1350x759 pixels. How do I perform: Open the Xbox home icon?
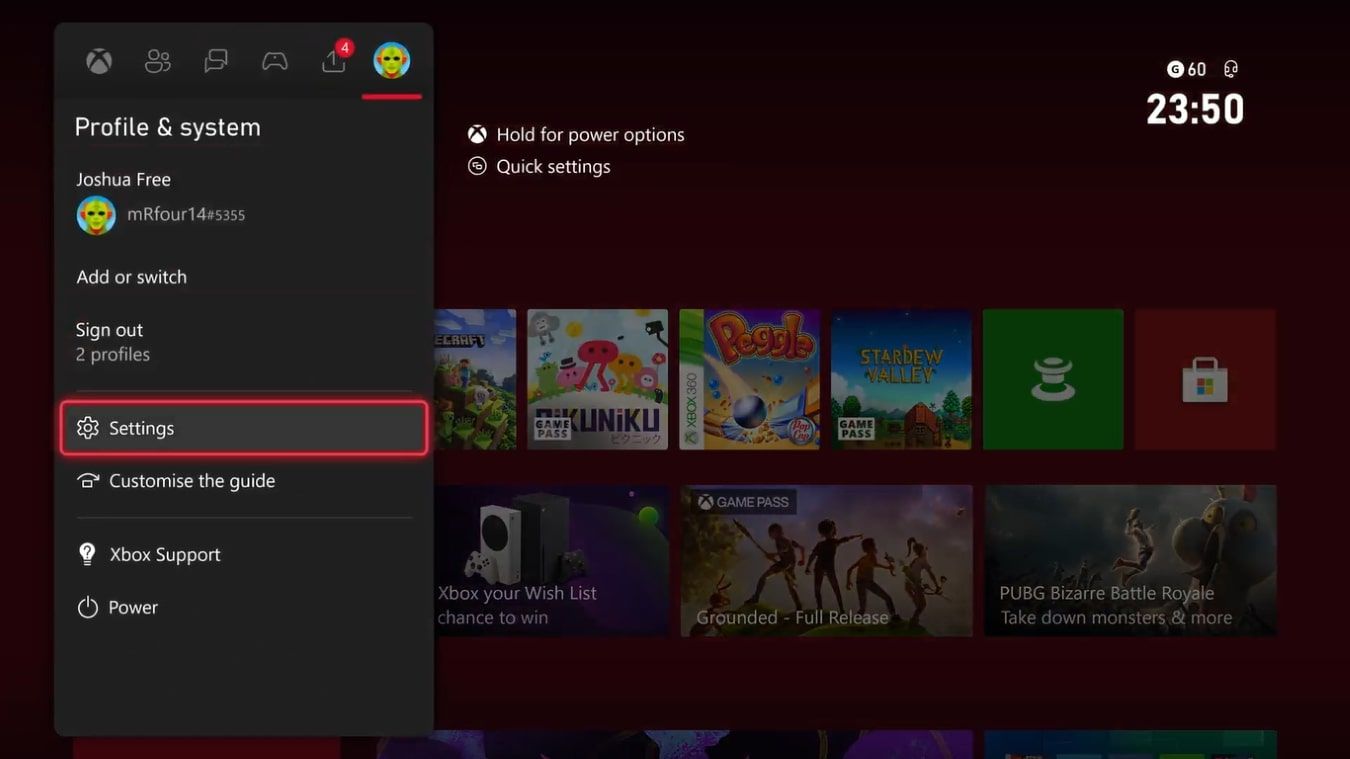point(97,60)
